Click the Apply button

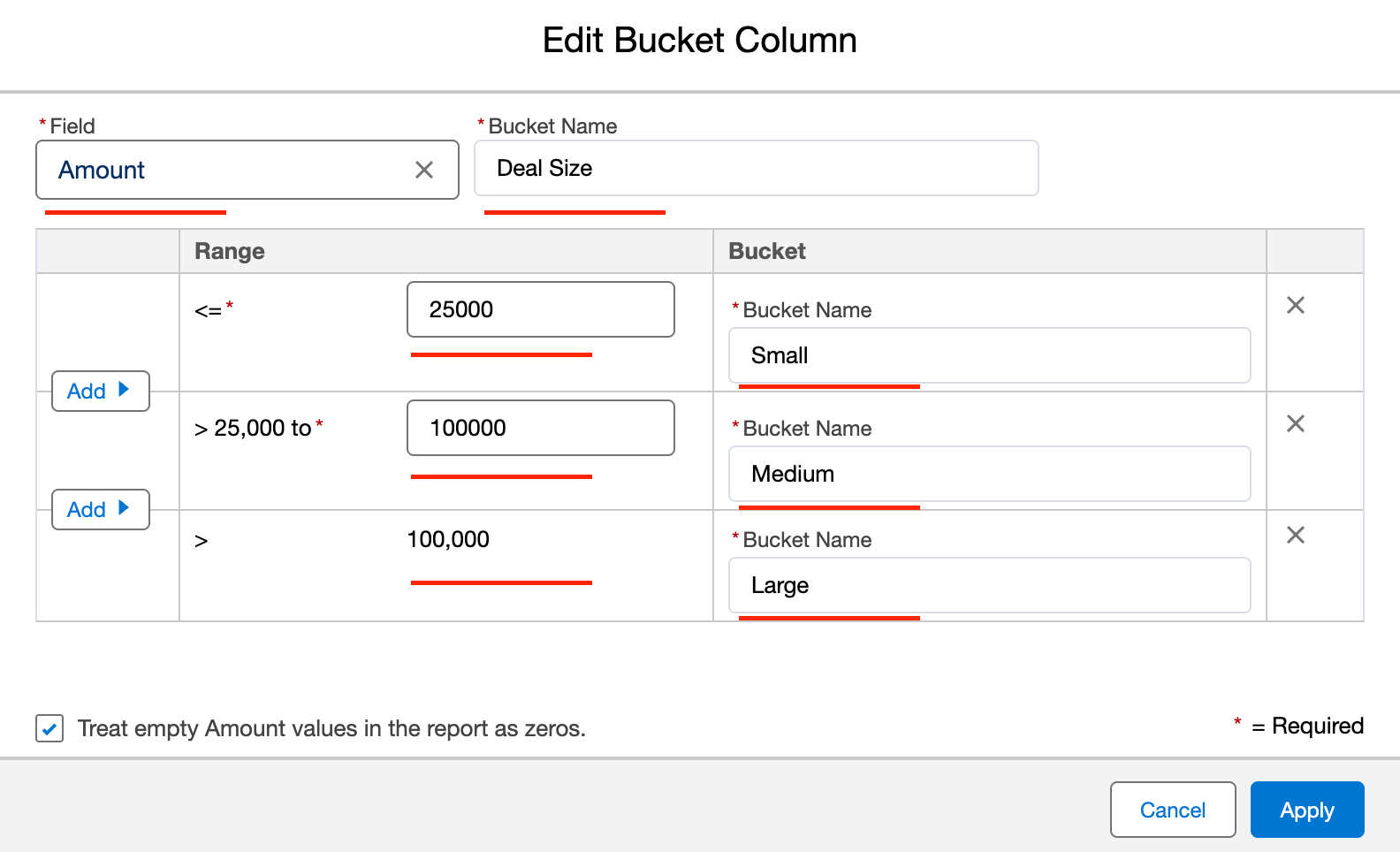1306,810
